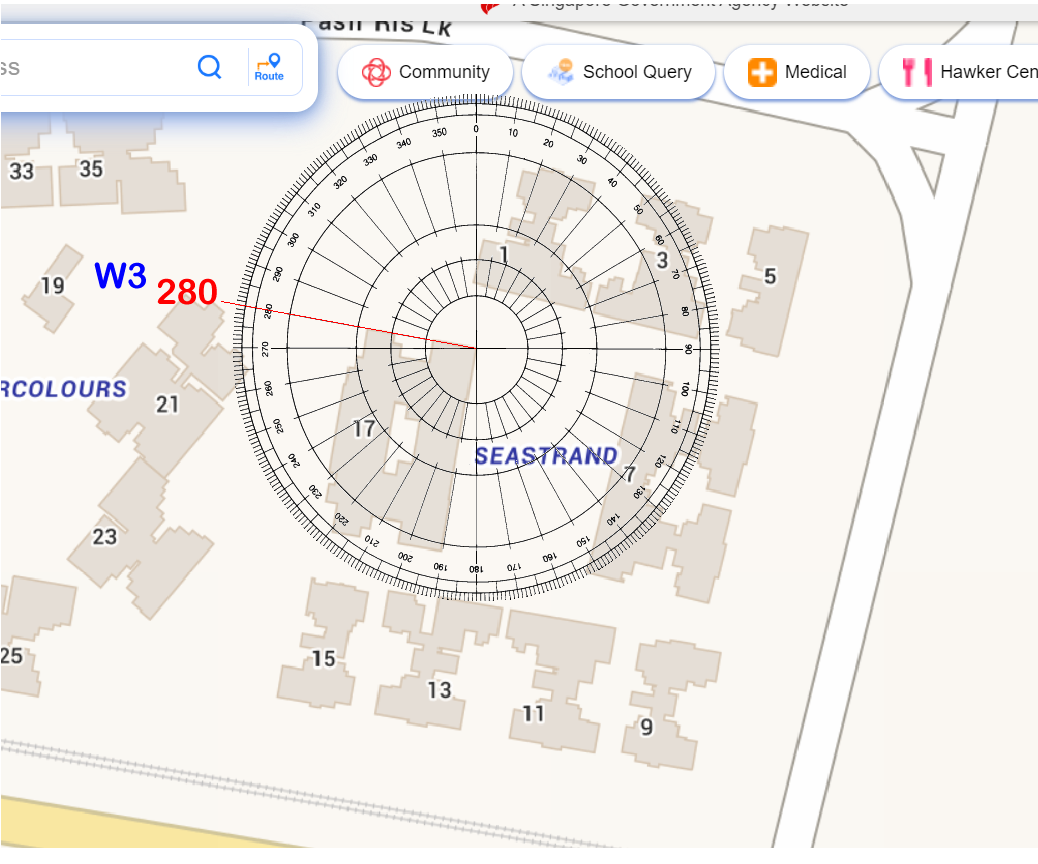
Task: Click building number 35 label
Action: (x=91, y=169)
